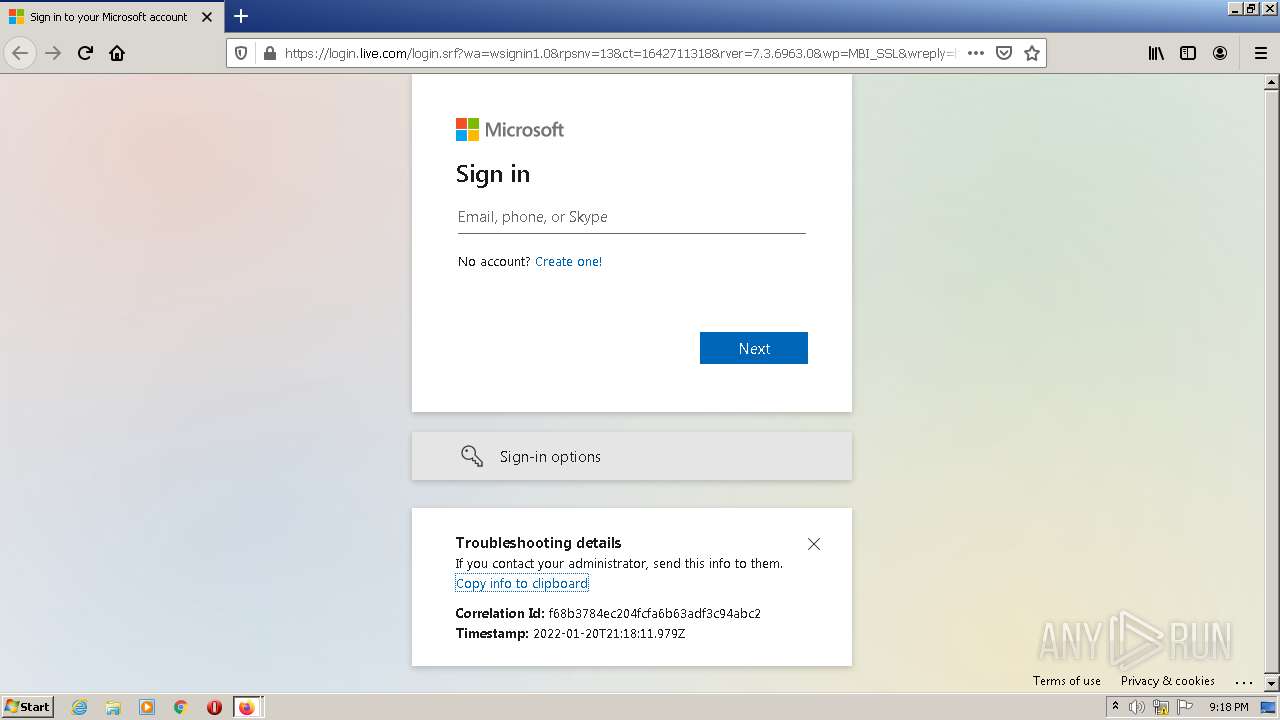Click the taskbar clock 9:18 PM
The width and height of the screenshot is (1280, 720).
point(1228,707)
